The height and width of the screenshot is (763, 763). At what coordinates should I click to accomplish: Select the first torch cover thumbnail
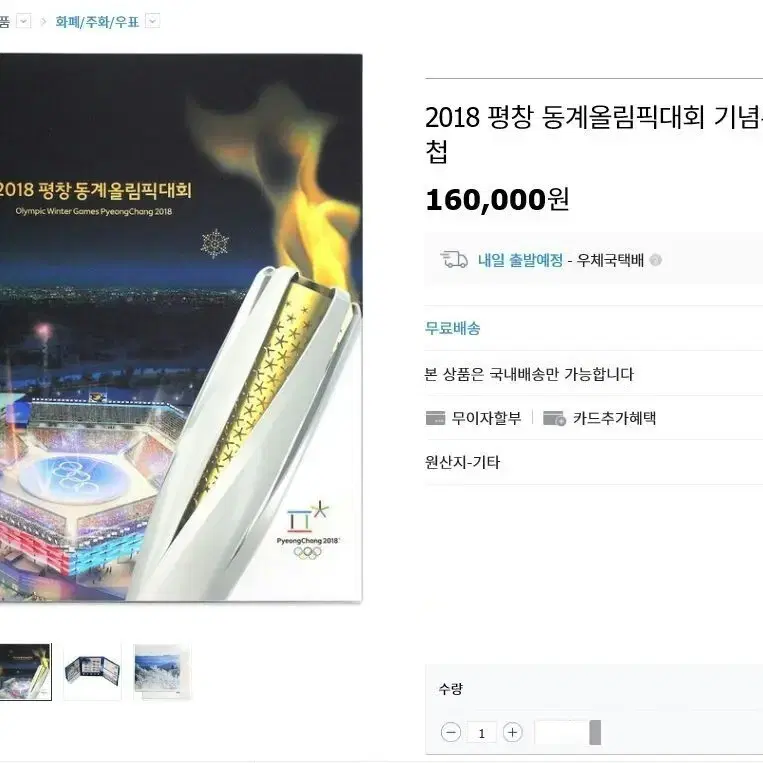pos(25,672)
